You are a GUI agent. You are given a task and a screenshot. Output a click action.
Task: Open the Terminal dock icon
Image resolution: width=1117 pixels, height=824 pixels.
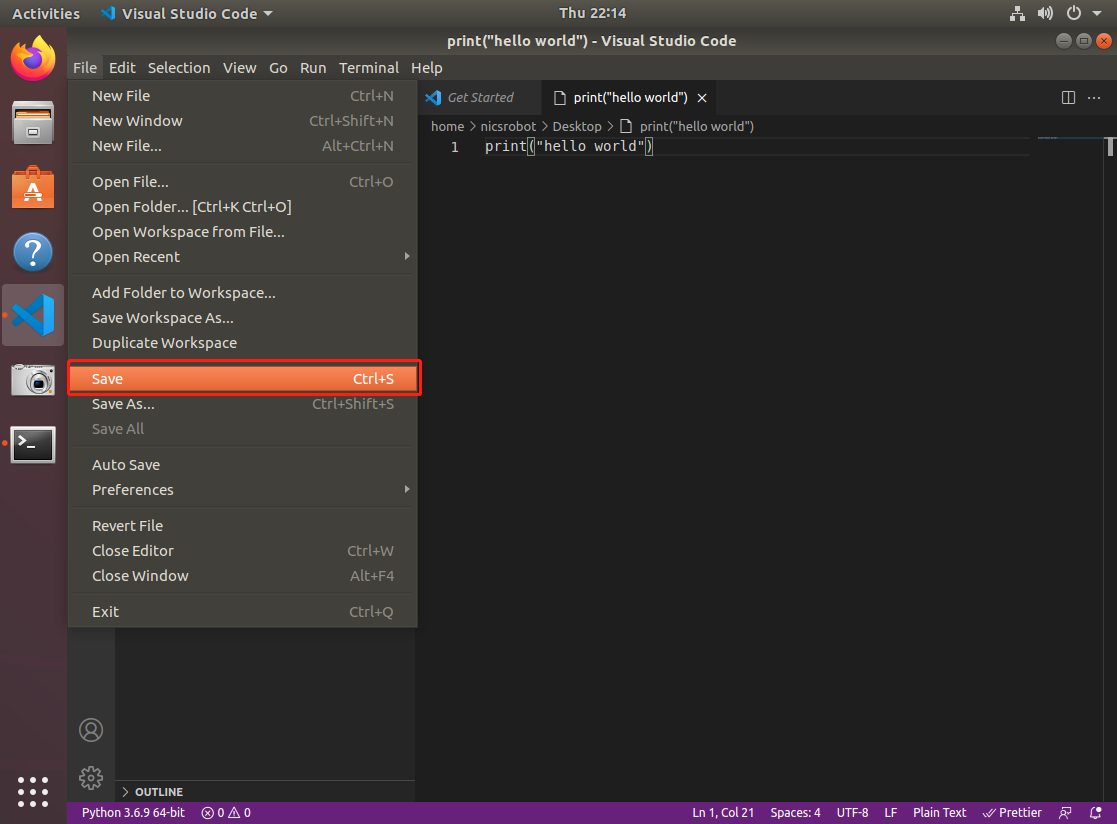click(33, 444)
